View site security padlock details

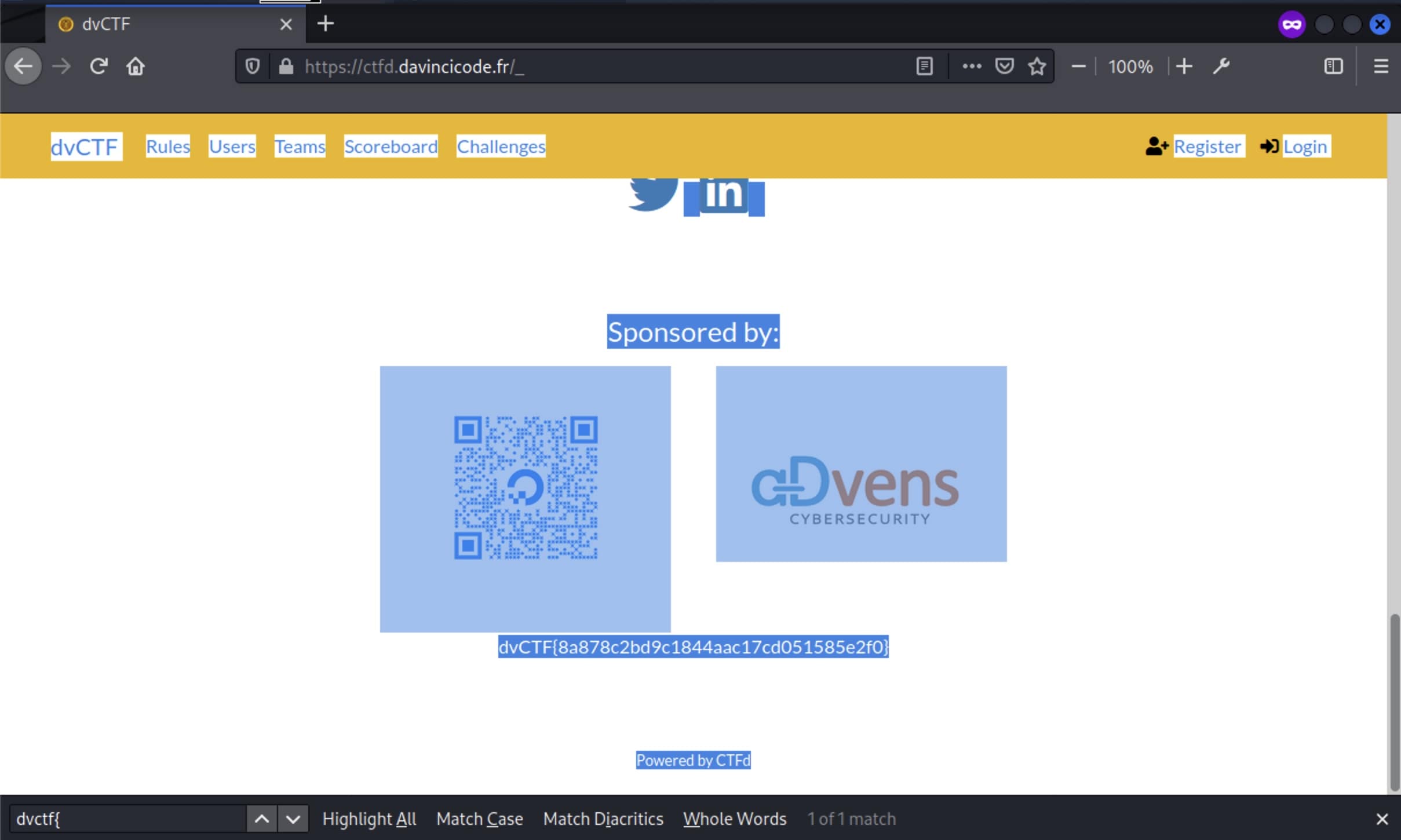point(286,67)
